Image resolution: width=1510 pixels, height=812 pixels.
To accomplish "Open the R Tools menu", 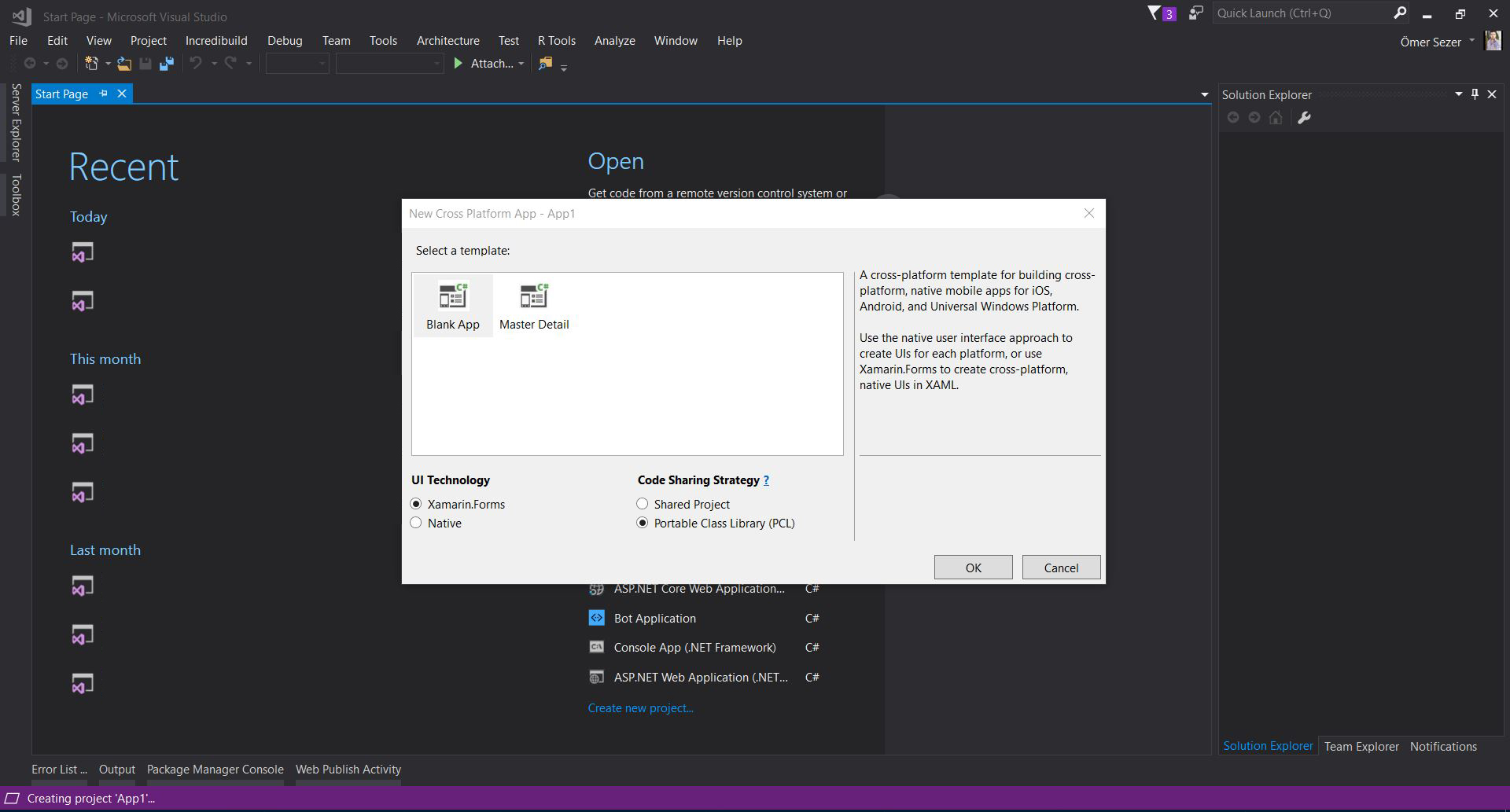I will pos(557,41).
